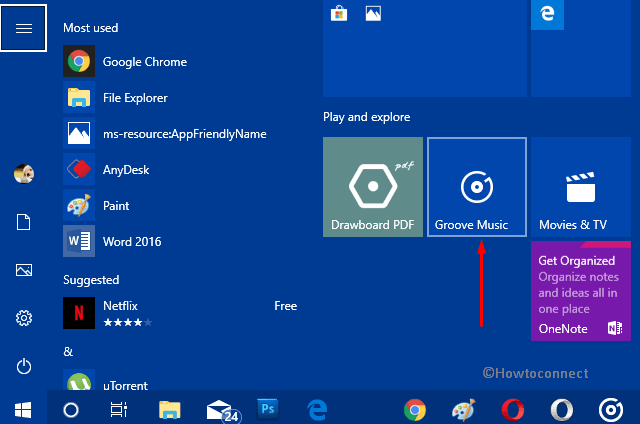Open Paint on the taskbar
Screen dimensions: 640x424
(x=464, y=410)
